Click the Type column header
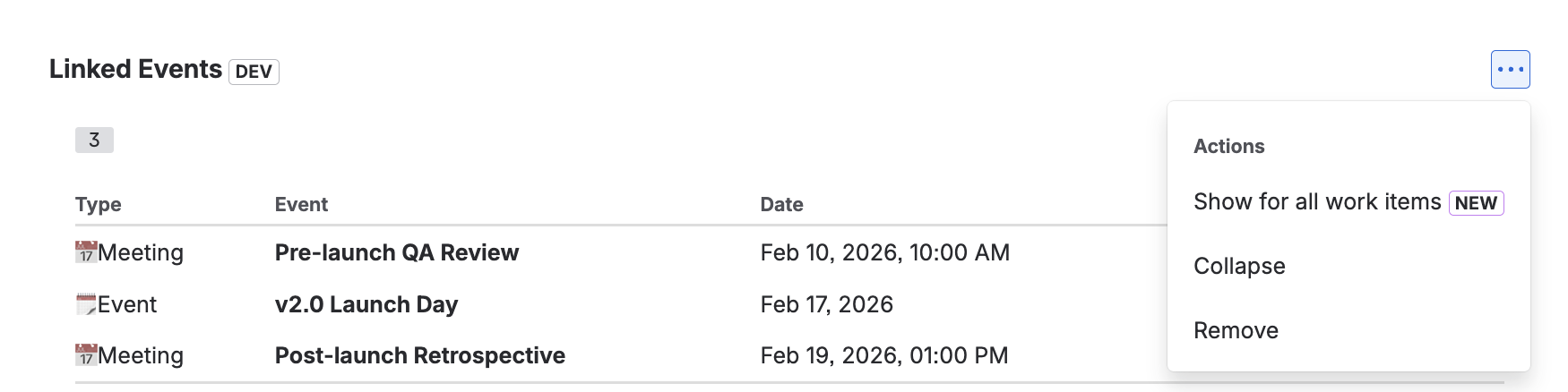The height and width of the screenshot is (392, 1568). (x=99, y=205)
